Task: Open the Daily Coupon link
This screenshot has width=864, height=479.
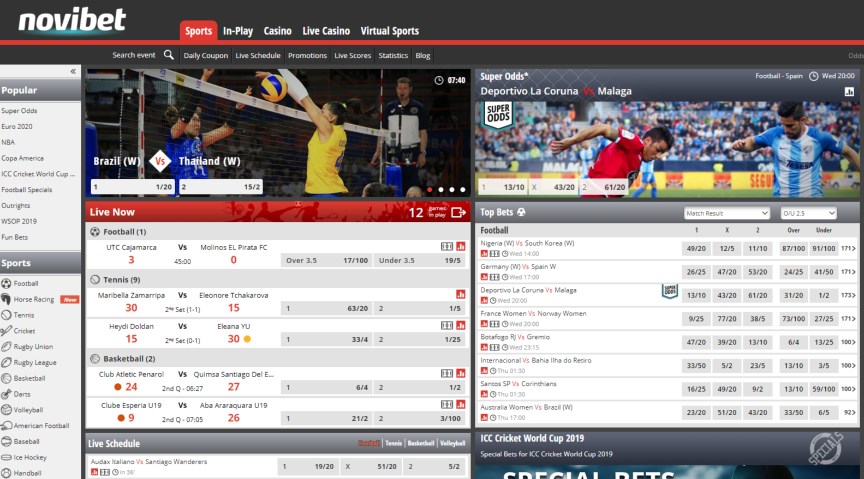Action: click(206, 55)
